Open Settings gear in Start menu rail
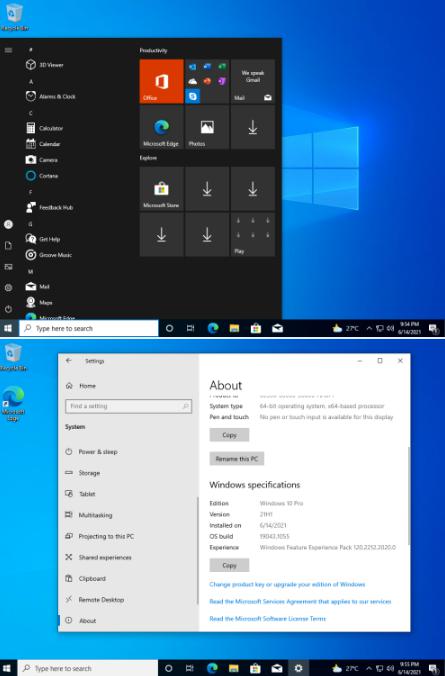The height and width of the screenshot is (676, 445). [x=8, y=288]
